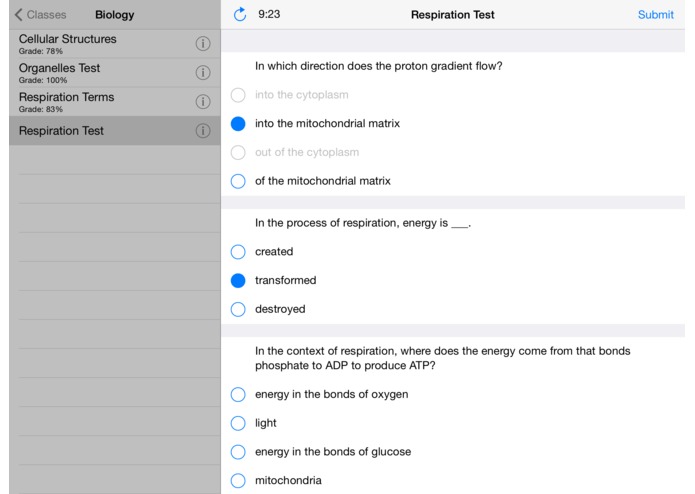Open info for Organelles Test
Image resolution: width=695 pixels, height=494 pixels.
click(x=203, y=73)
